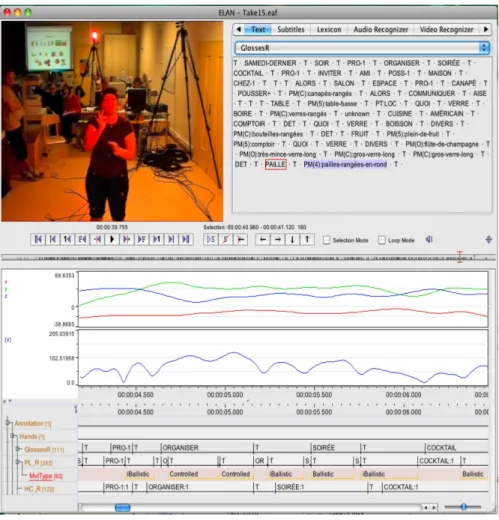Go to previous annotation with left arrow
499x520 pixels.
click(x=263, y=239)
